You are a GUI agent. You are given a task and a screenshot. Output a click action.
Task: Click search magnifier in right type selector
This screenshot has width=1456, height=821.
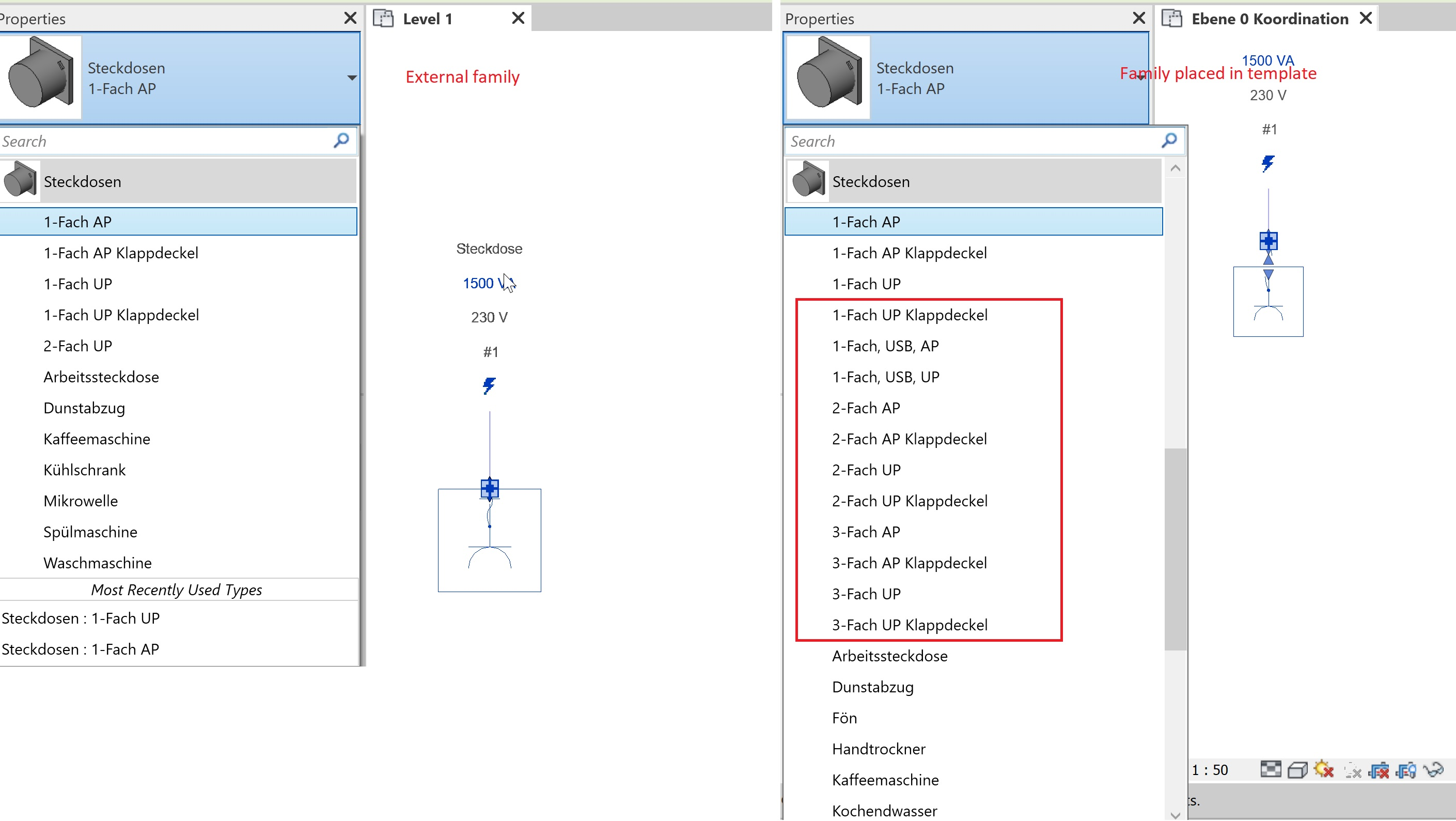coord(1169,140)
